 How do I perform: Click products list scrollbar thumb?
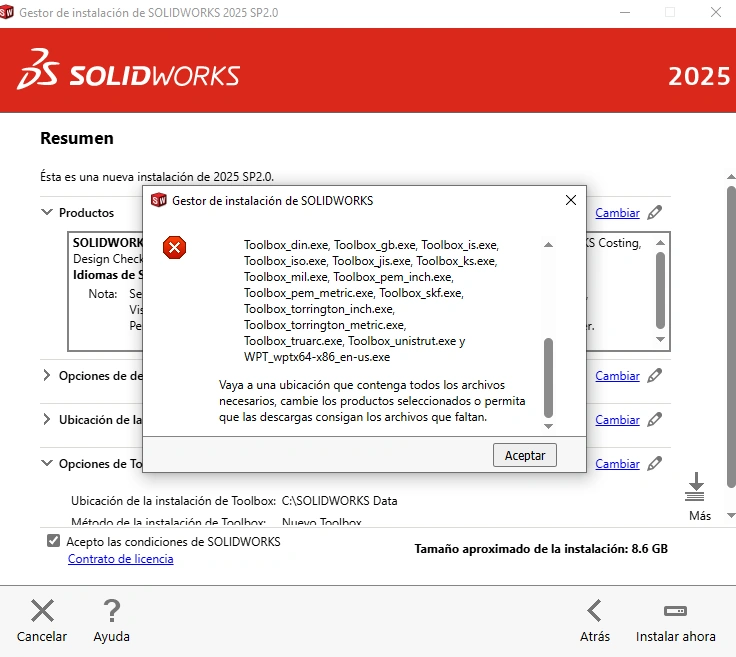pyautogui.click(x=660, y=290)
